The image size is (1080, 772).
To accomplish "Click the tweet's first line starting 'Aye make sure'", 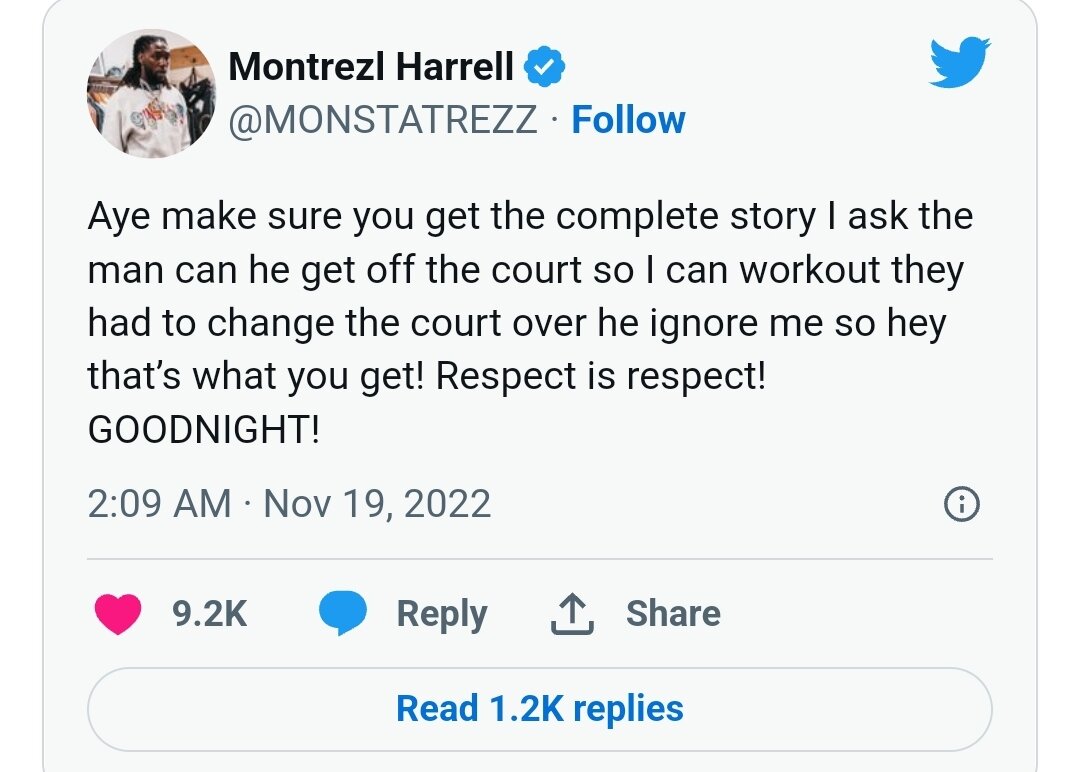I will tap(530, 217).
